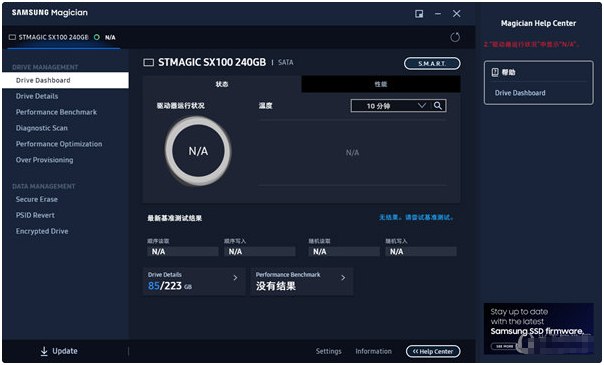Click the S.M.A.R.T. button
The image size is (604, 365).
(x=432, y=64)
